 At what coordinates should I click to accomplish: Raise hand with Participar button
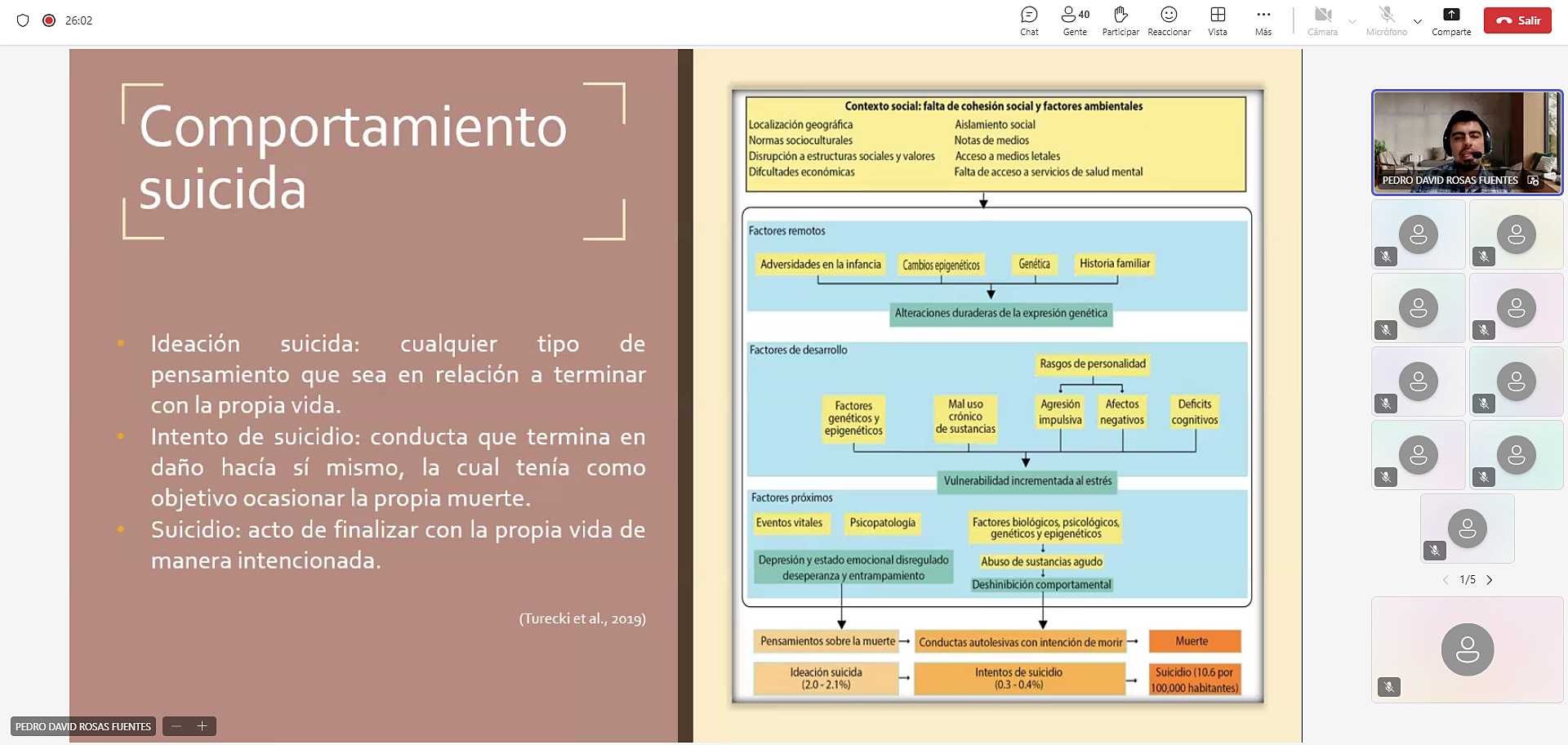click(1120, 21)
